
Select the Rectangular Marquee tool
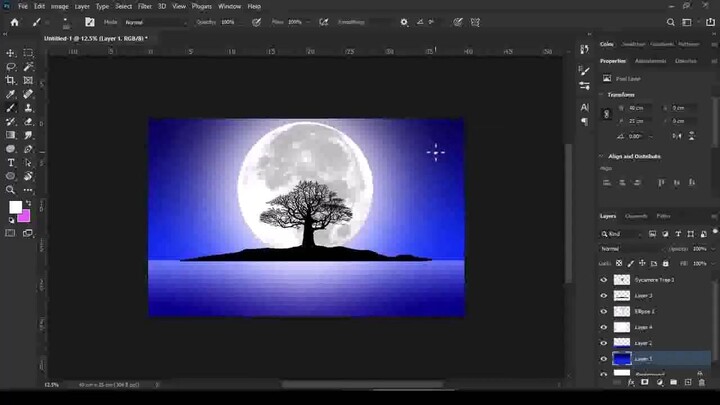click(28, 53)
